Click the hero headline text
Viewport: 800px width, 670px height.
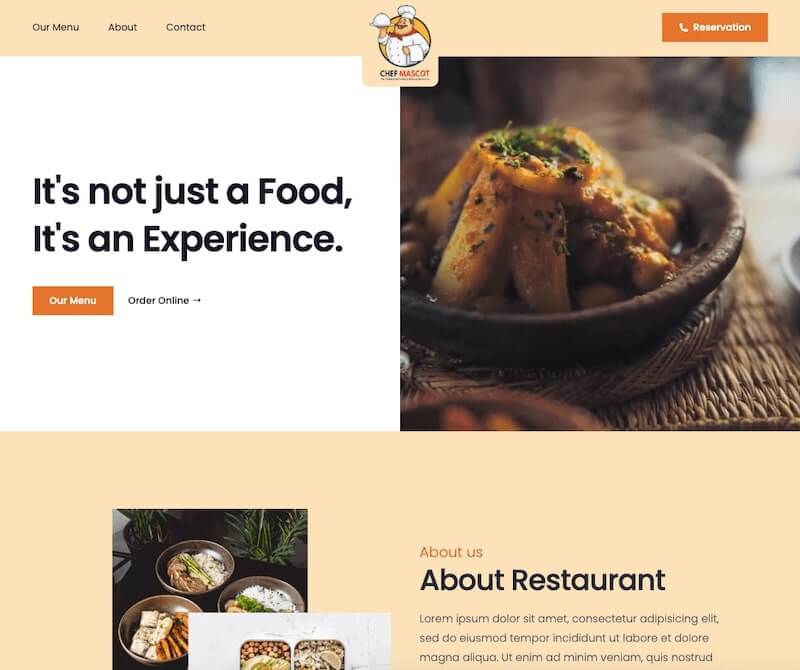(192, 215)
